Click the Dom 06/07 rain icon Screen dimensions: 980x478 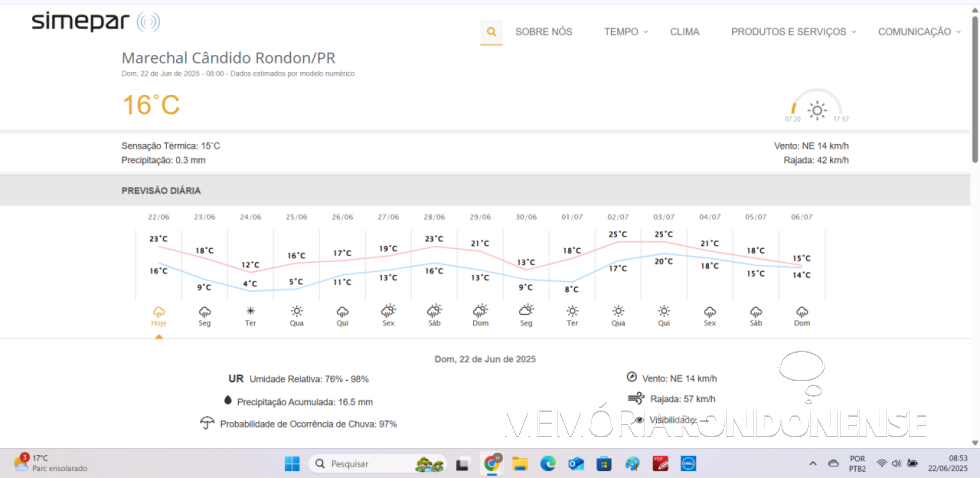click(x=802, y=310)
